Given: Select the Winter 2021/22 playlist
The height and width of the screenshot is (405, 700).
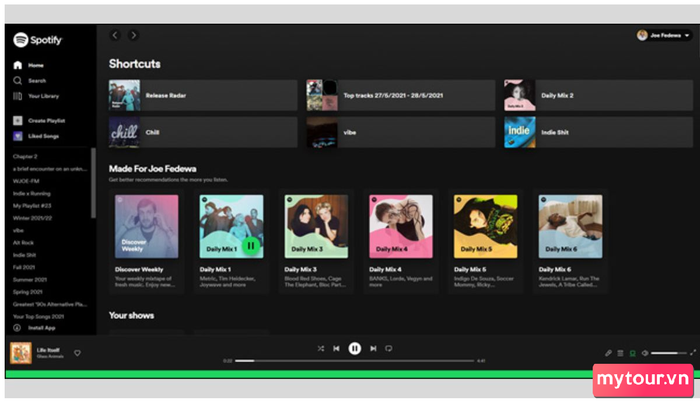Looking at the screenshot, I should 32,218.
